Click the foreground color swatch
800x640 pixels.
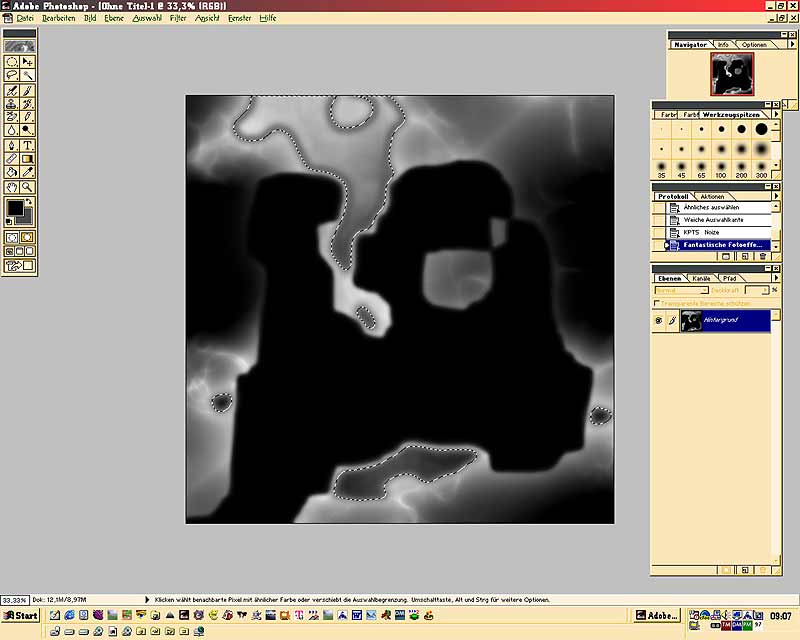pos(16,208)
